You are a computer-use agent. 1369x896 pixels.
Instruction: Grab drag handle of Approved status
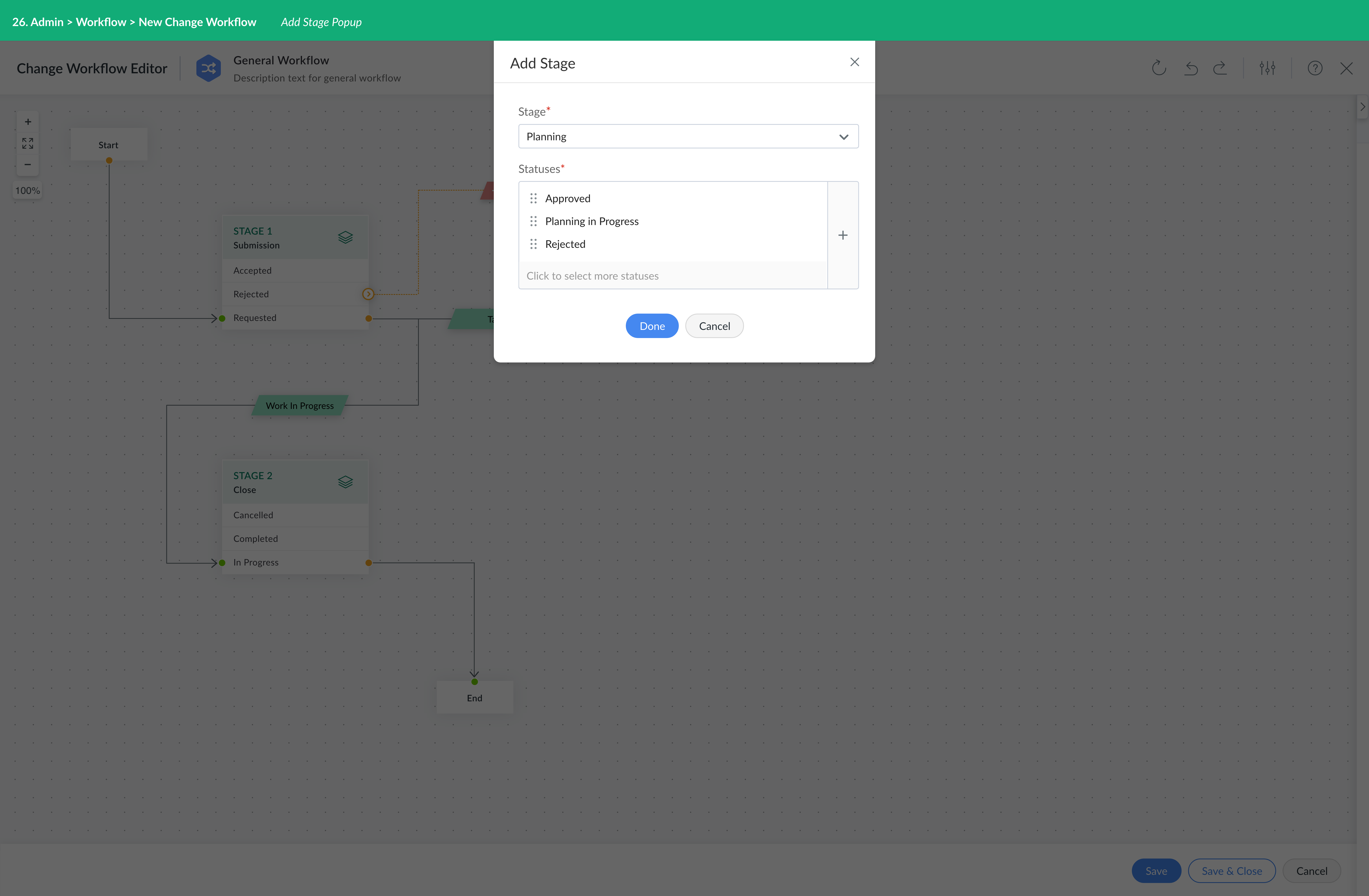click(x=533, y=198)
